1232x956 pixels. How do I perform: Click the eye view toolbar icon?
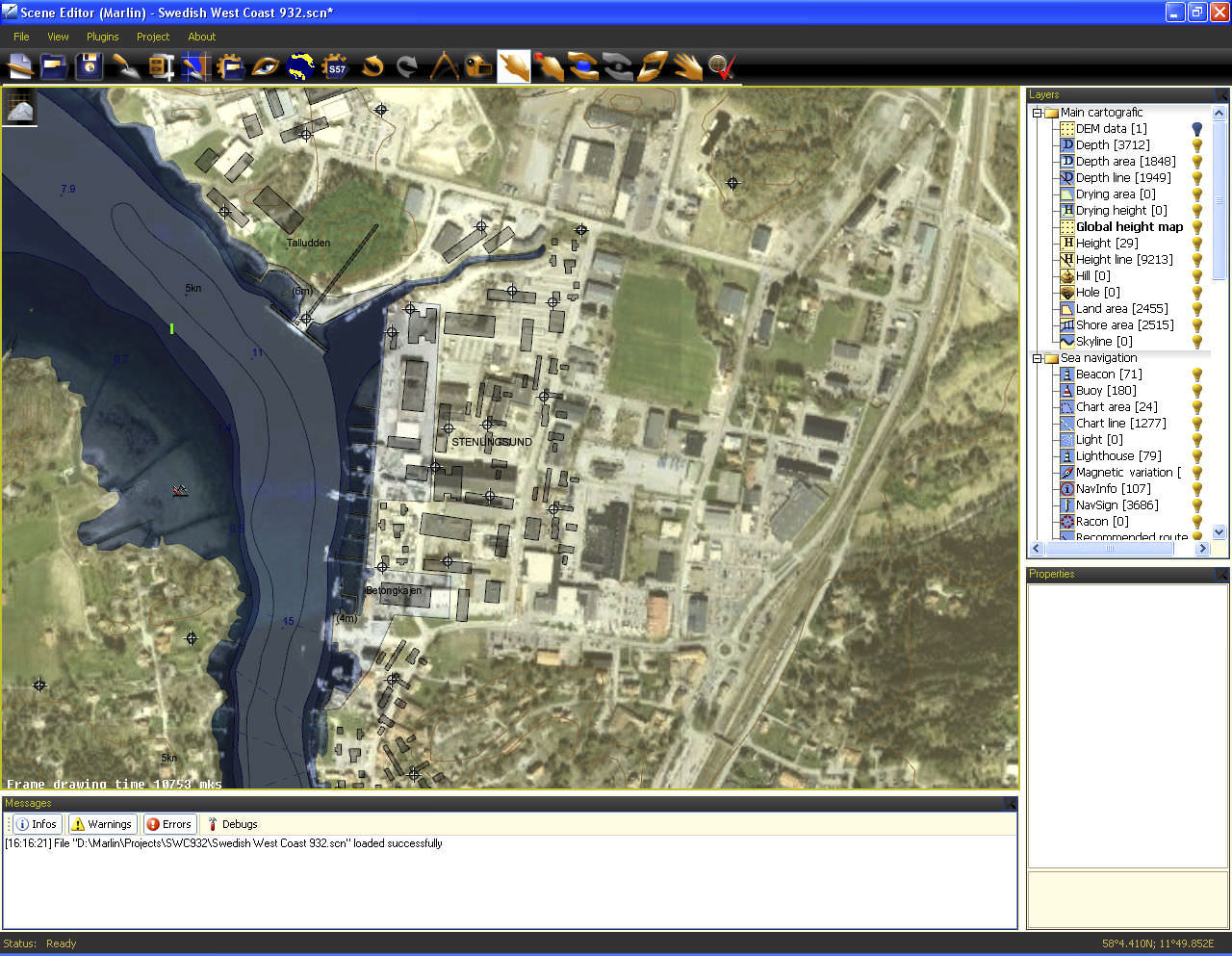(x=265, y=66)
